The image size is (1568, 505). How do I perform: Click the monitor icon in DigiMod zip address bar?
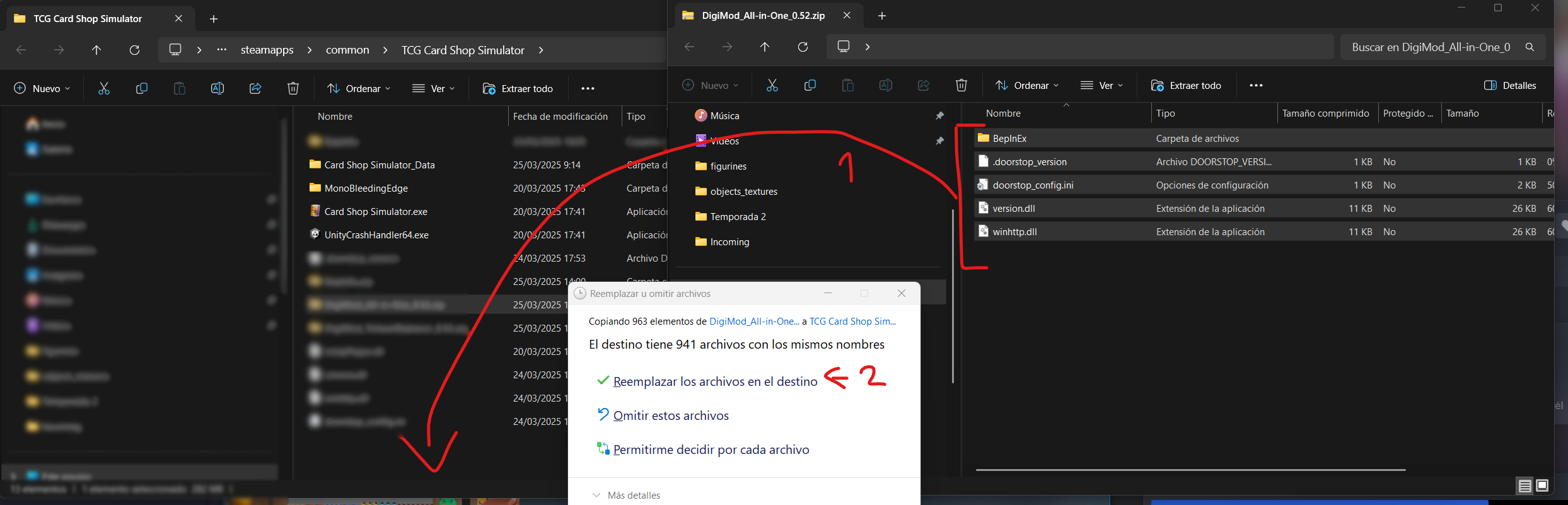pyautogui.click(x=844, y=47)
